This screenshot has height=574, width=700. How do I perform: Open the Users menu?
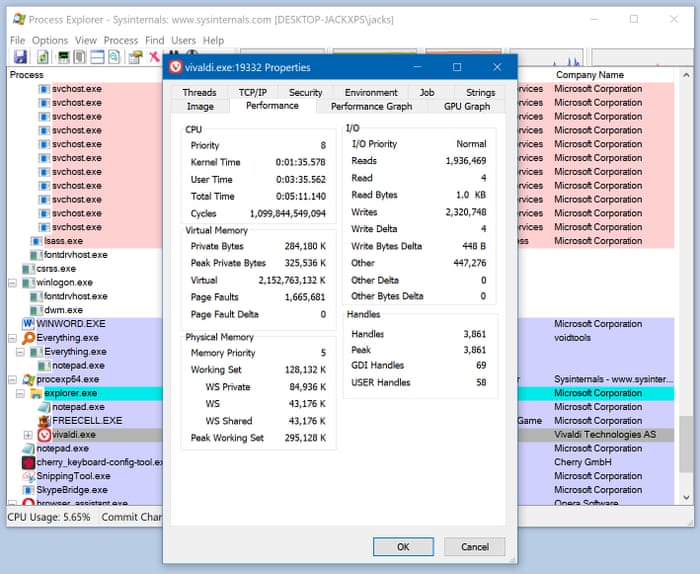(x=183, y=40)
